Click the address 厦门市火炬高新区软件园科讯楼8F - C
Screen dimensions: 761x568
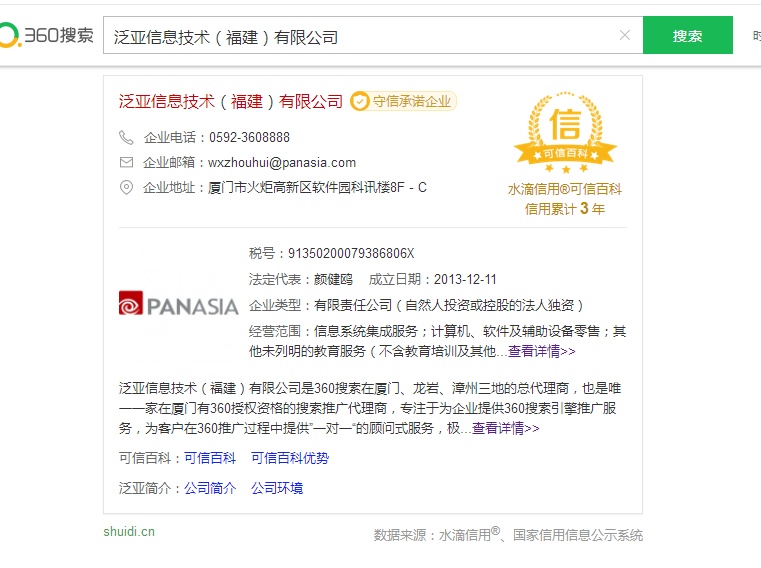[317, 187]
